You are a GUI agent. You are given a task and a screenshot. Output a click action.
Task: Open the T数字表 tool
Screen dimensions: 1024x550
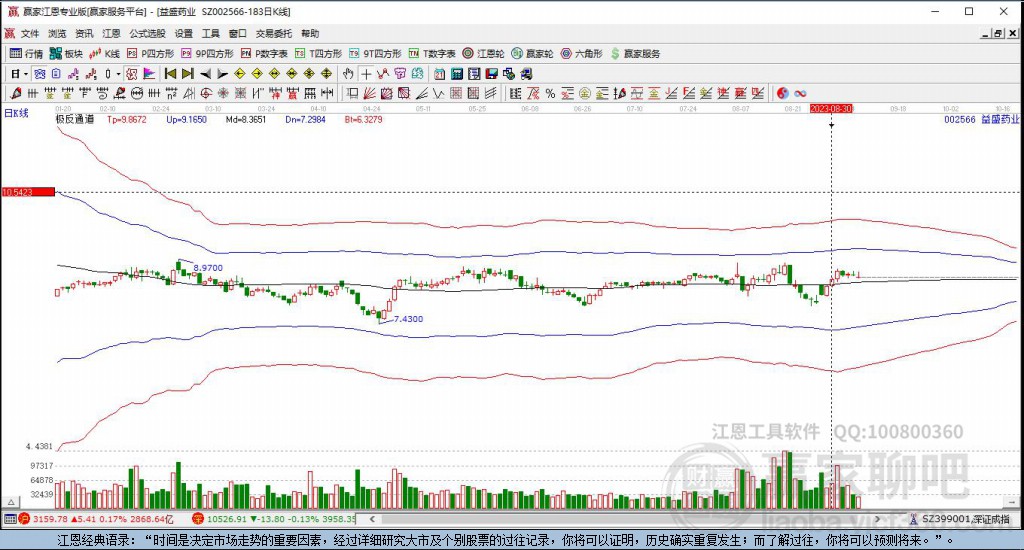tap(432, 54)
